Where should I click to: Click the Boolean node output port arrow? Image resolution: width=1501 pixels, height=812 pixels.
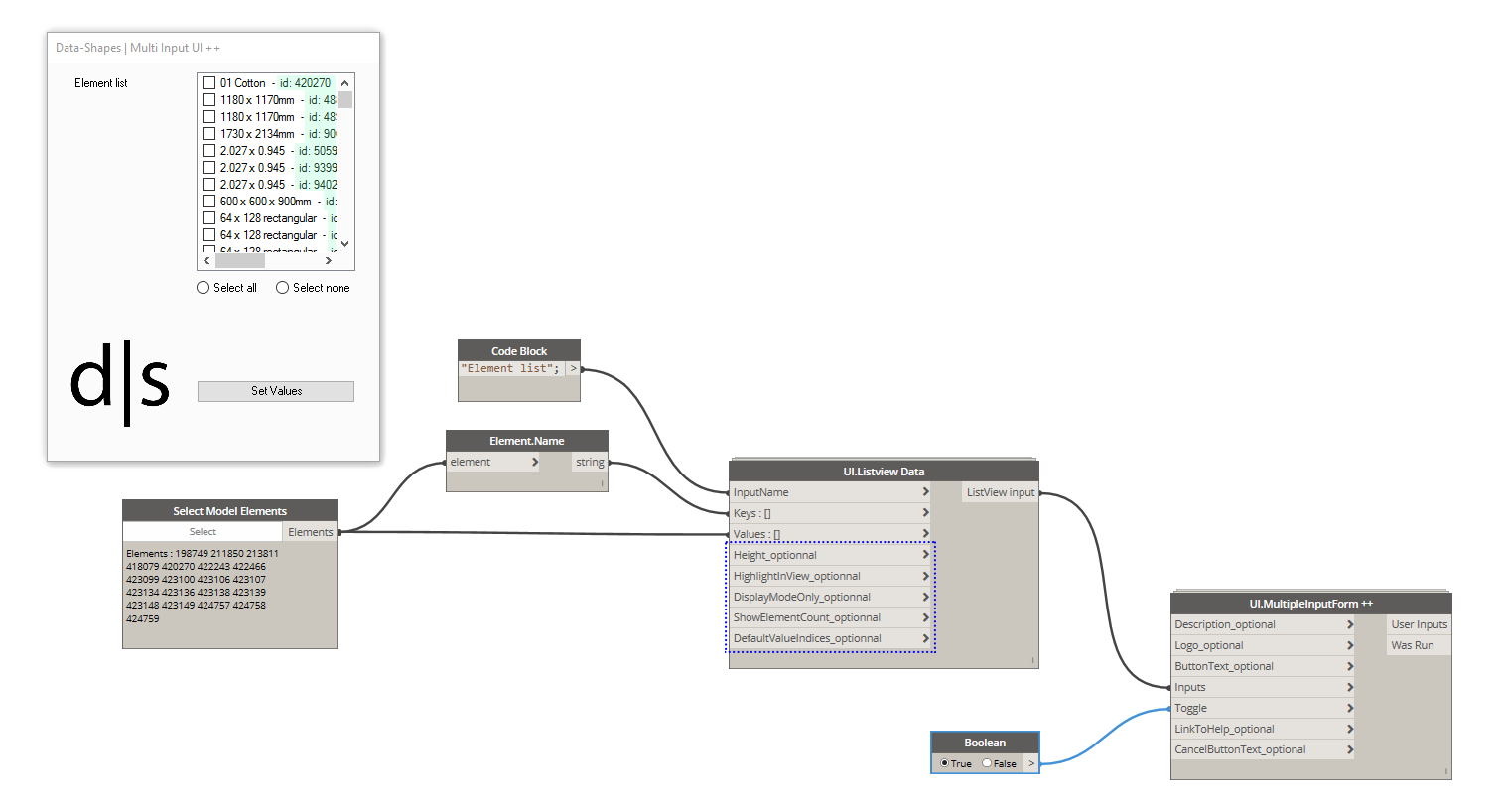click(x=1031, y=763)
